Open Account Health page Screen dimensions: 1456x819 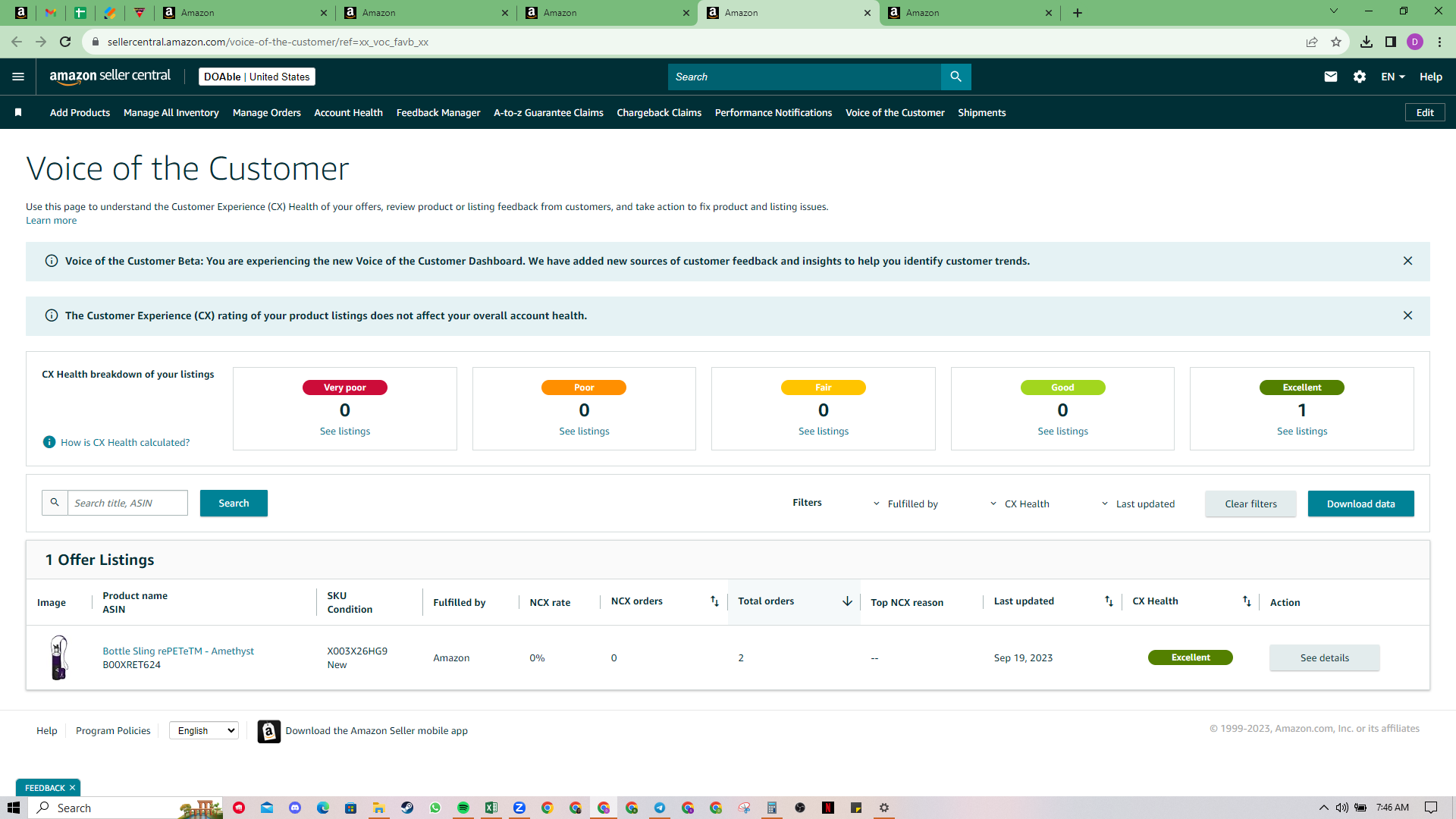click(349, 112)
